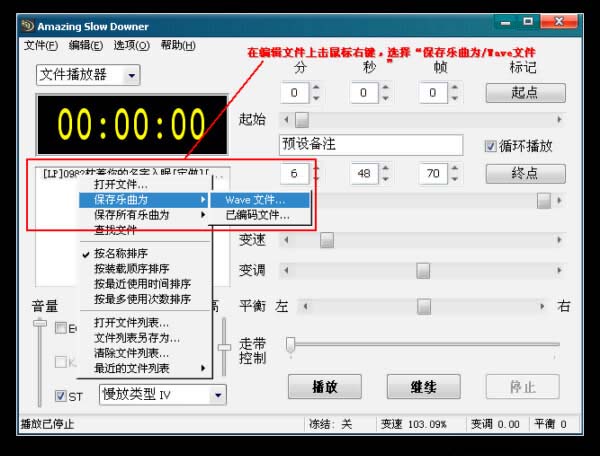Click the end position slider thumb
This screenshot has height=456, width=600.
point(544,200)
